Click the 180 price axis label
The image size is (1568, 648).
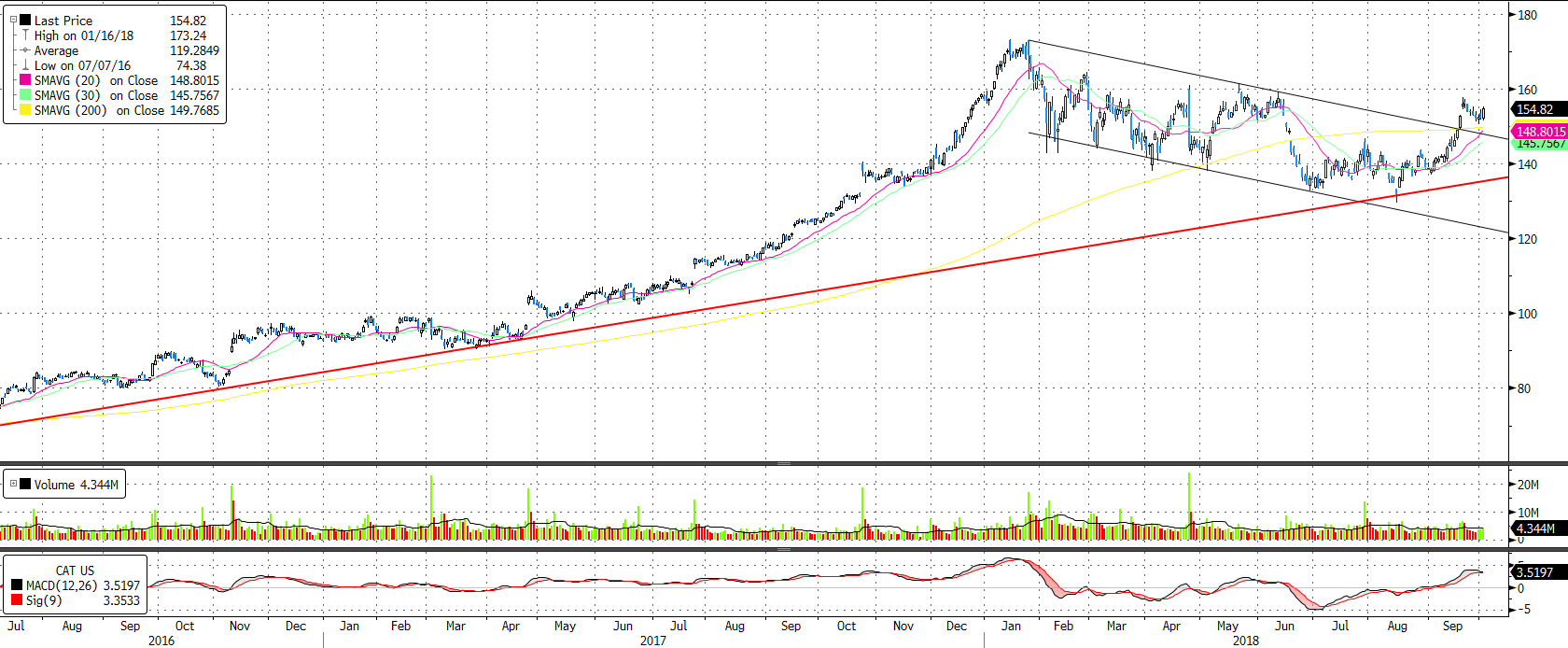[x=1527, y=15]
